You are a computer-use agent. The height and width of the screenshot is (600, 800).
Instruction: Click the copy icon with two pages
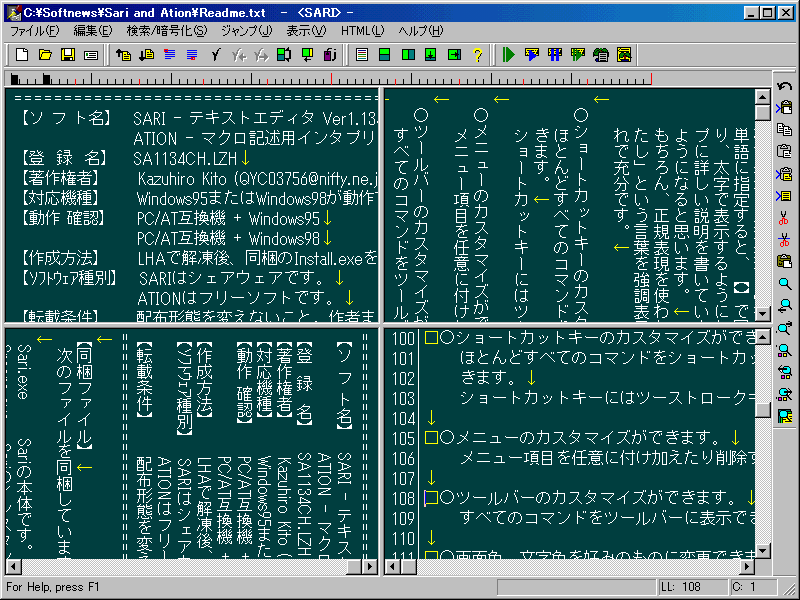[785, 130]
